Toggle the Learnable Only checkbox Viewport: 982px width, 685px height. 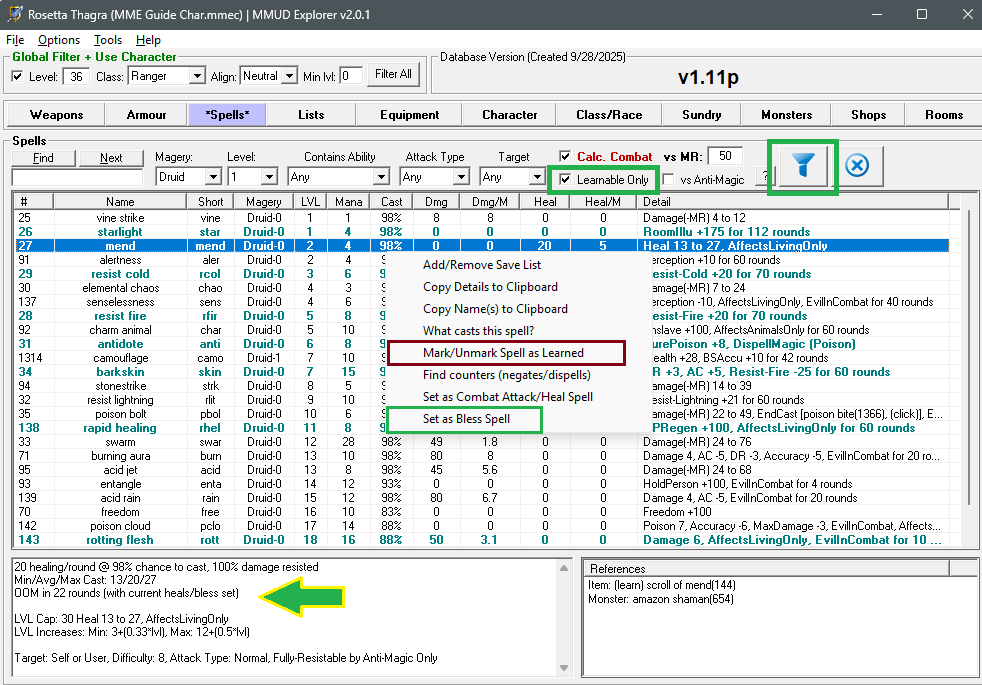[566, 180]
